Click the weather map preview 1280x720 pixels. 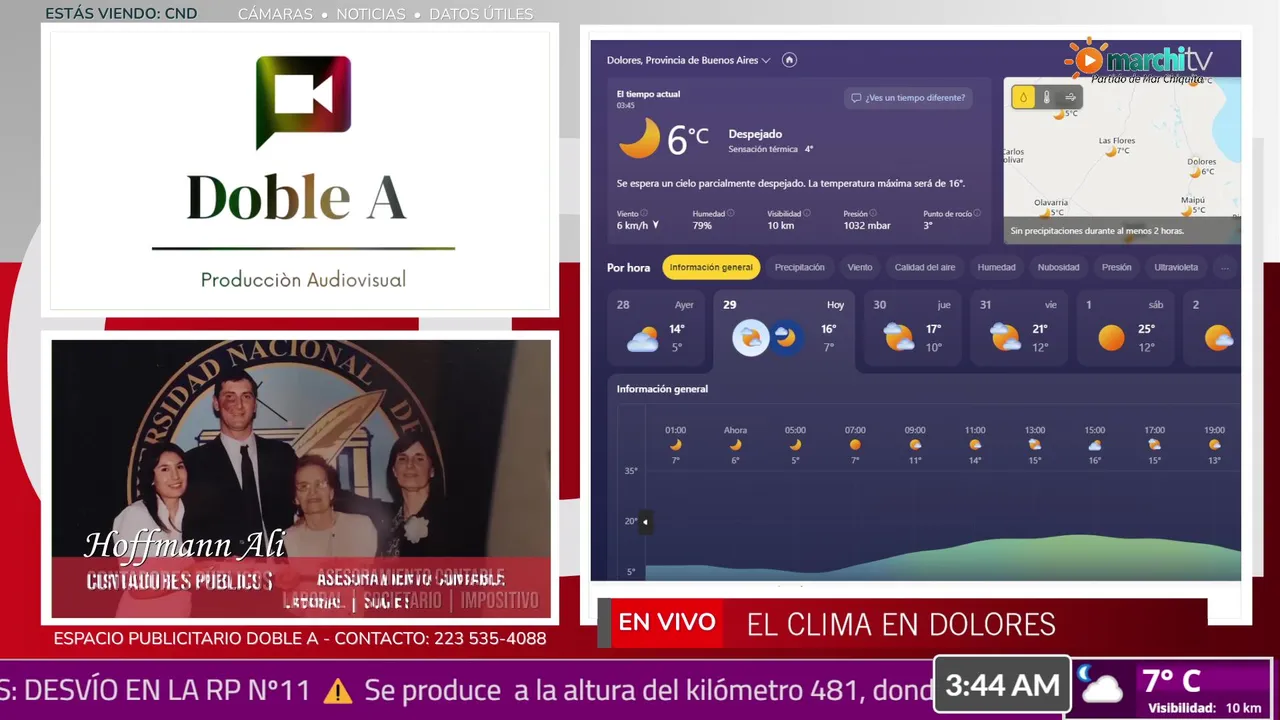pos(1122,160)
